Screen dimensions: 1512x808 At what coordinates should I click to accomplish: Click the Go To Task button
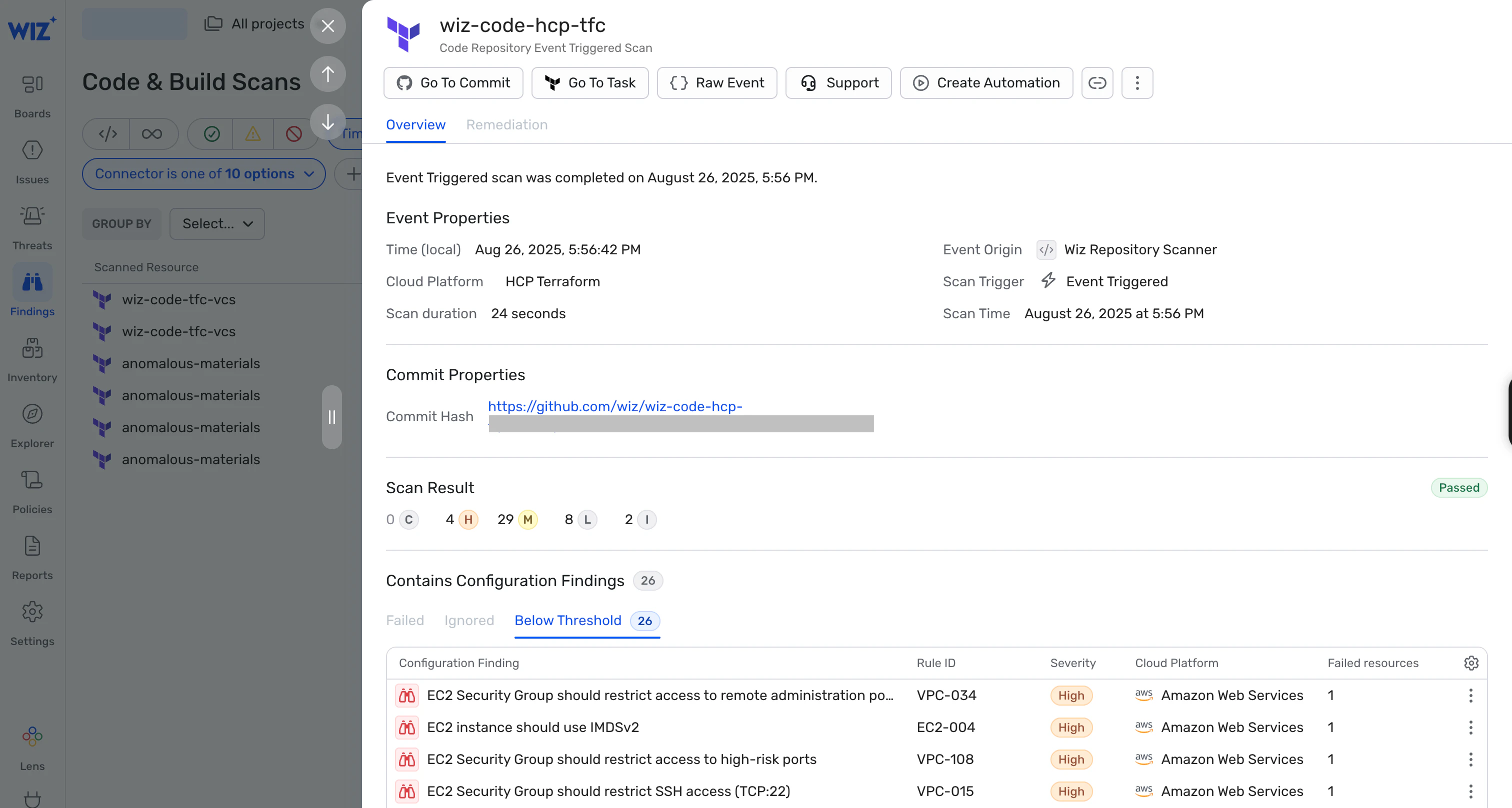(x=590, y=83)
